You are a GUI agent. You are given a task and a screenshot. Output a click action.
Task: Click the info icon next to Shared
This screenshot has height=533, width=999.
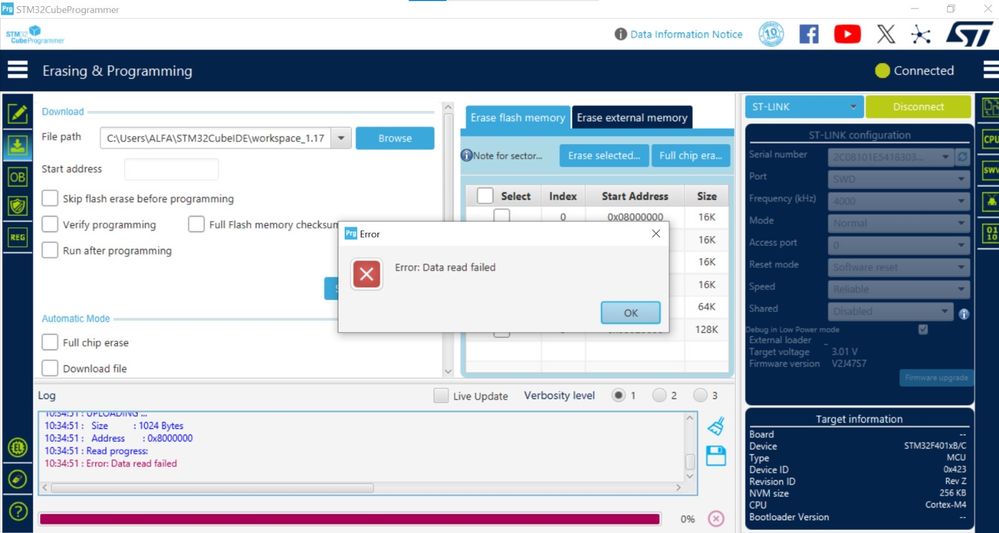click(964, 314)
